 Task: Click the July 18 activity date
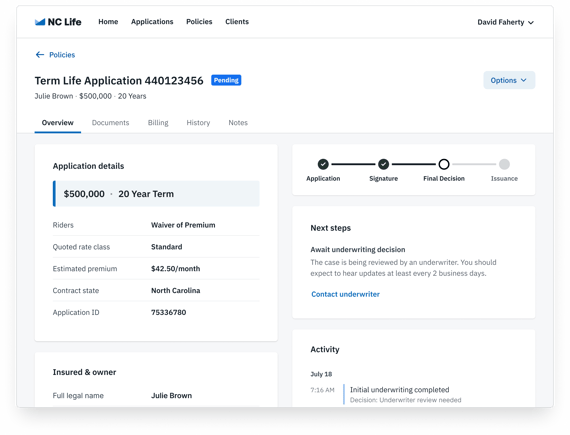pyautogui.click(x=321, y=374)
